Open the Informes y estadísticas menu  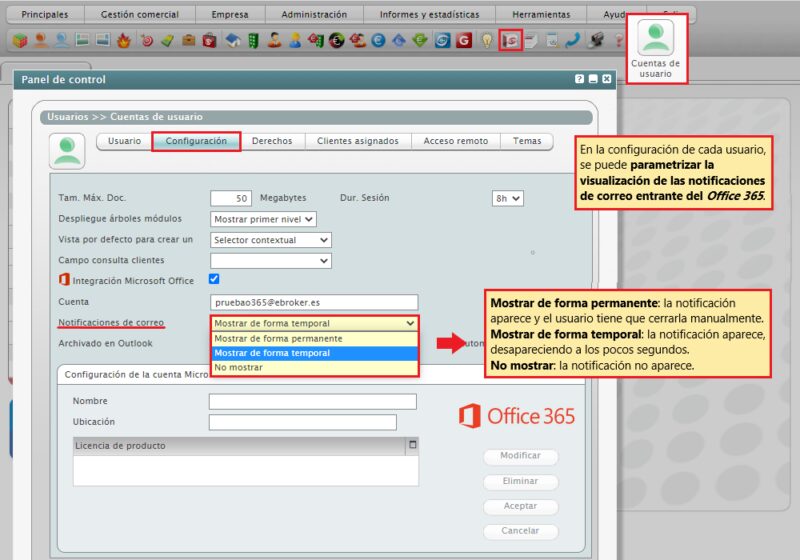[430, 14]
